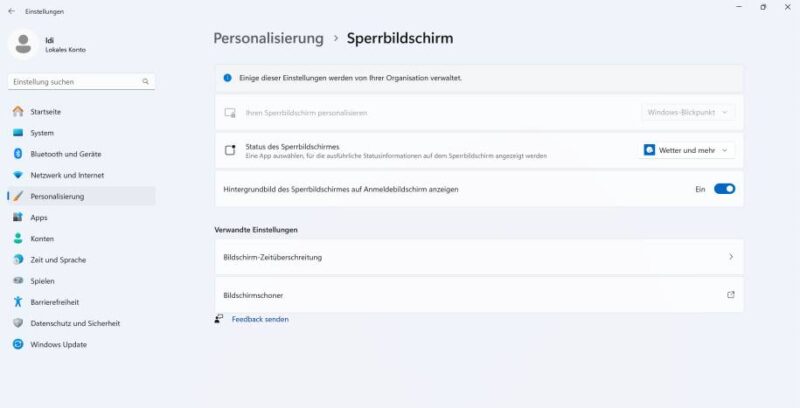Expand Bildschirm-Zeitüberschreitung chevron
The image size is (800, 408).
point(730,257)
